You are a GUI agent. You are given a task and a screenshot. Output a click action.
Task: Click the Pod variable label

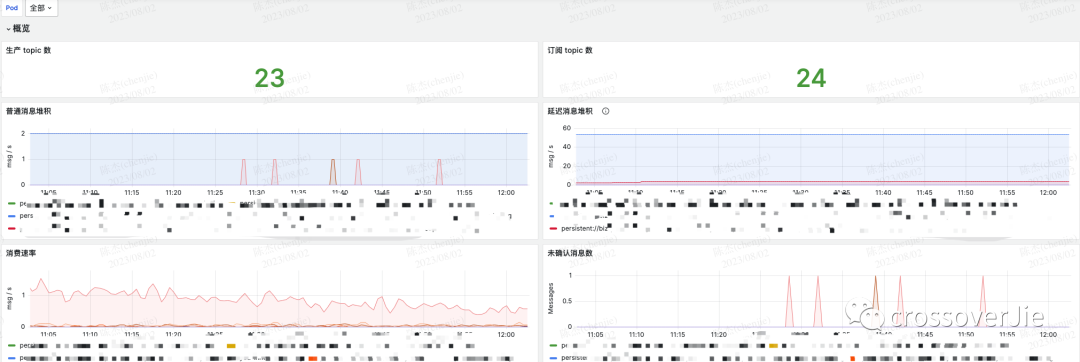(12, 8)
